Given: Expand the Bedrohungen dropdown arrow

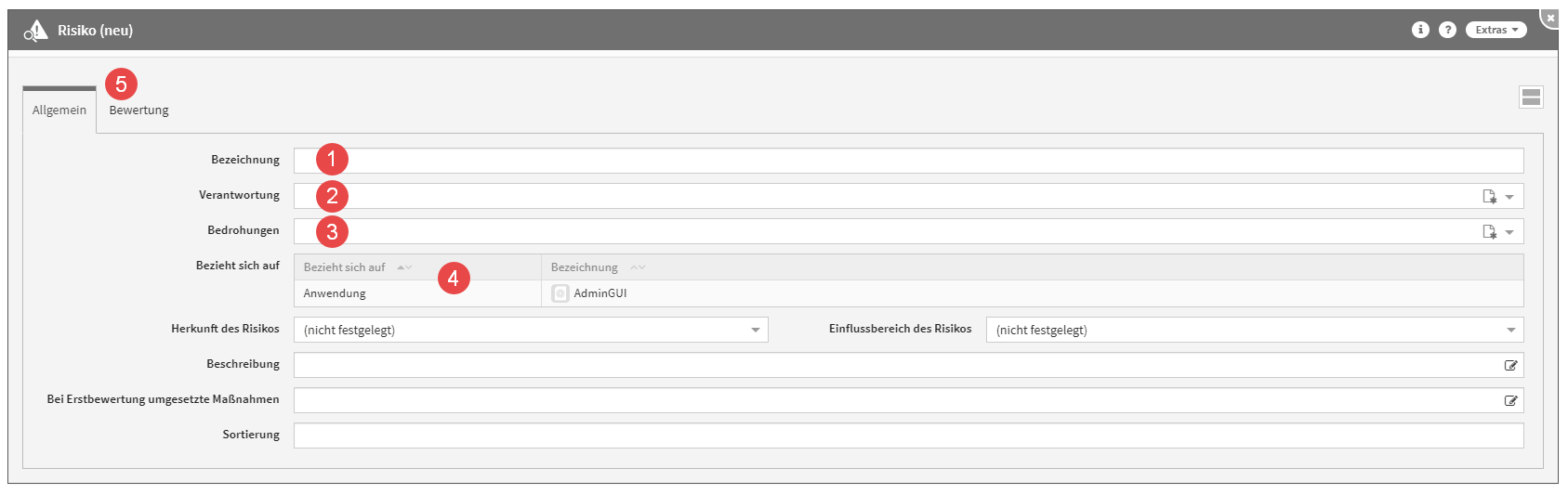Looking at the screenshot, I should click(1509, 232).
